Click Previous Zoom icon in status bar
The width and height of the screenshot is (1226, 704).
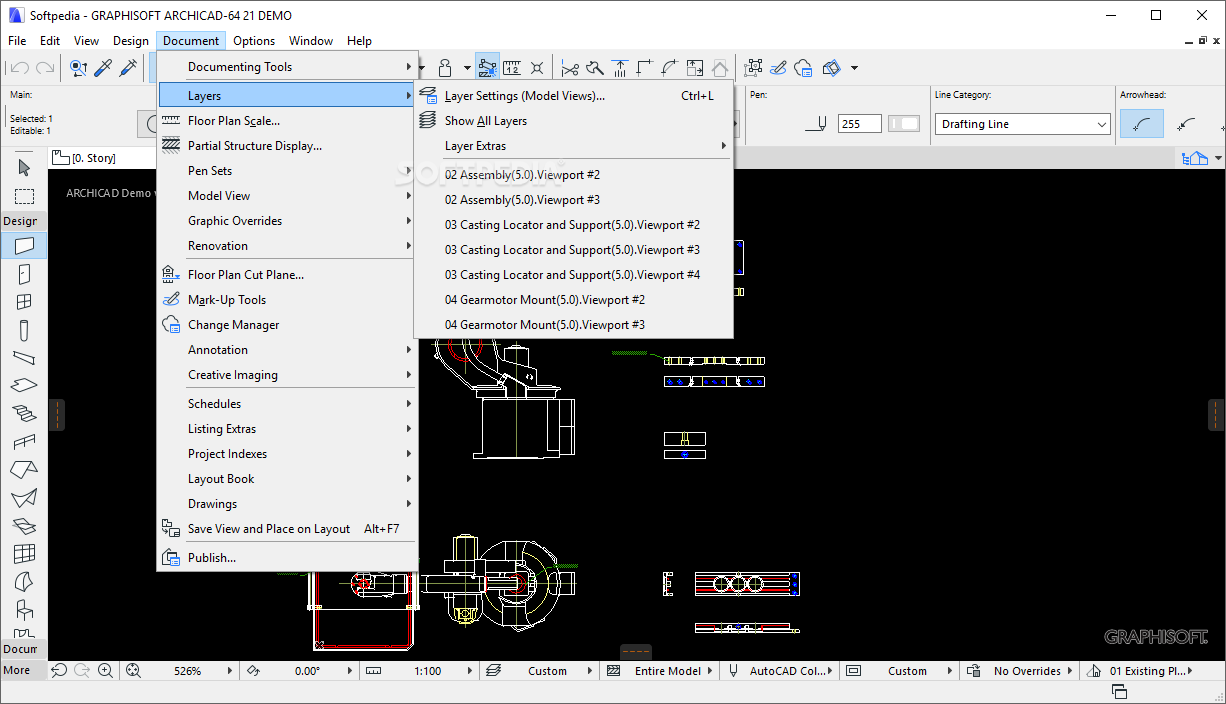tap(59, 671)
